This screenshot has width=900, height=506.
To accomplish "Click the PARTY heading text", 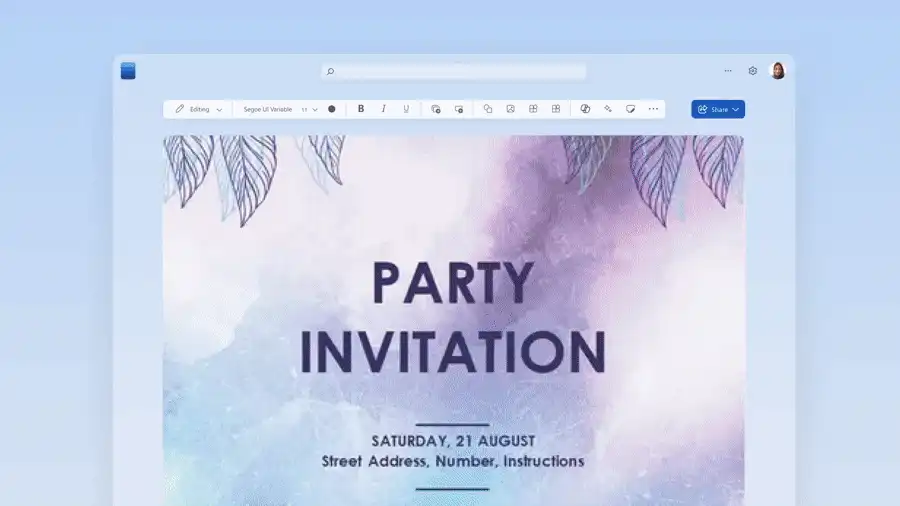I will point(453,283).
